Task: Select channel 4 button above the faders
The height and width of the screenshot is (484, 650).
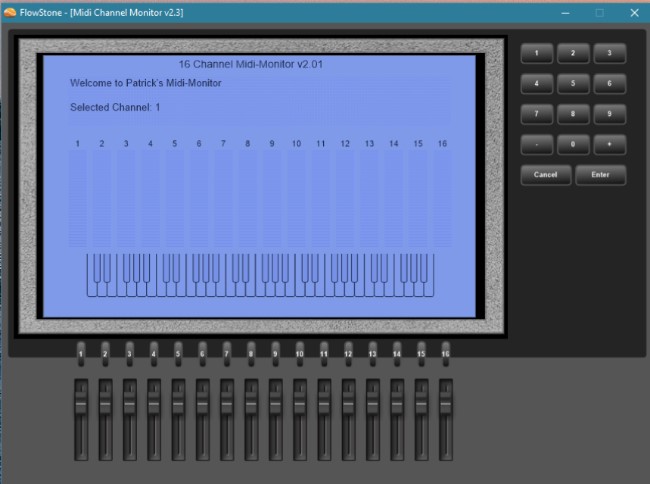Action: tap(154, 354)
